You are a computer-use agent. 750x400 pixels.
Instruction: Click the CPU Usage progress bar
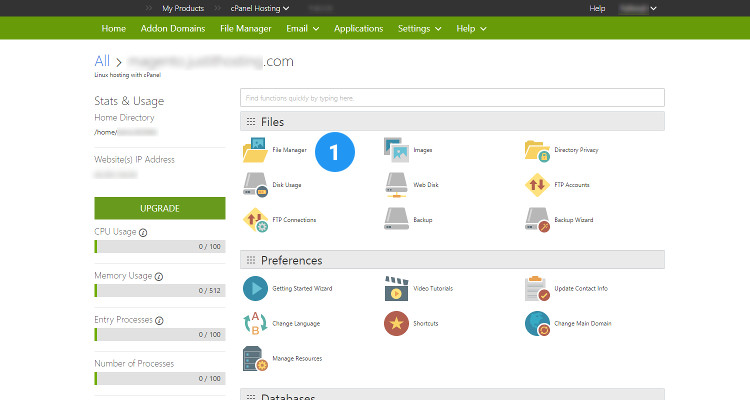tap(160, 246)
